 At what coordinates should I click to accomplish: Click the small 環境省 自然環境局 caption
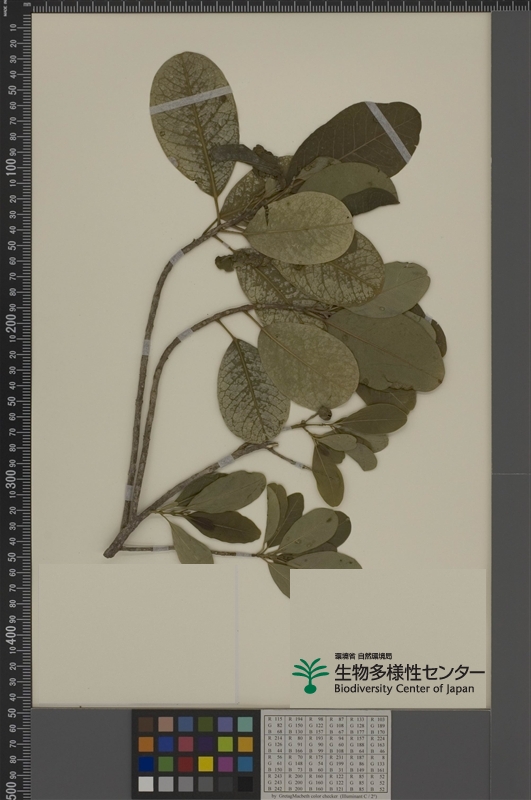pos(363,656)
